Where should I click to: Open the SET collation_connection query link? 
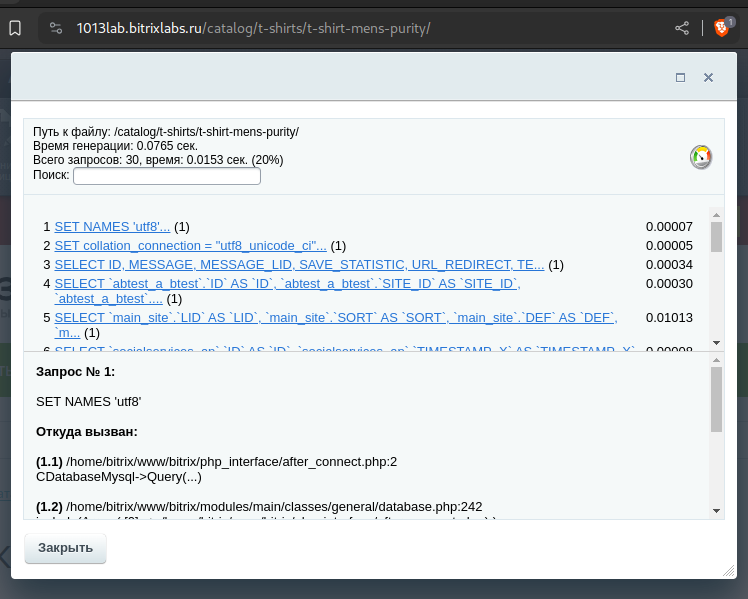(190, 246)
